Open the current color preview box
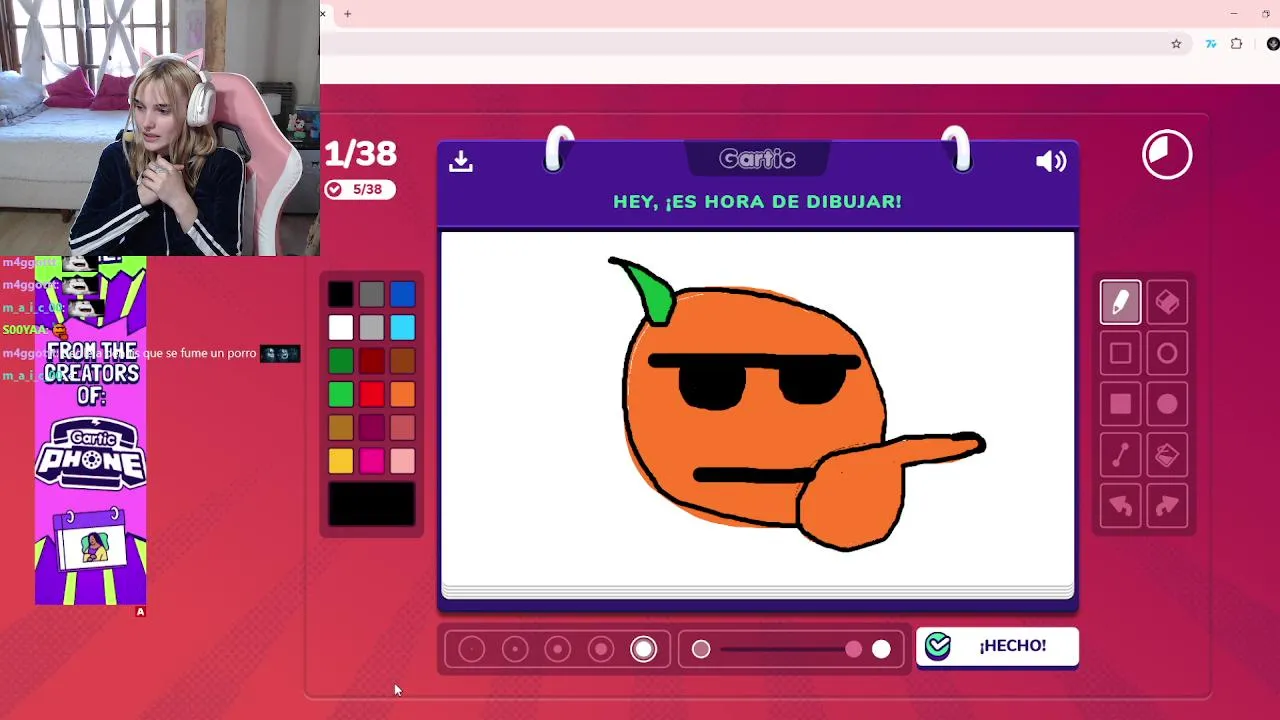 (372, 504)
